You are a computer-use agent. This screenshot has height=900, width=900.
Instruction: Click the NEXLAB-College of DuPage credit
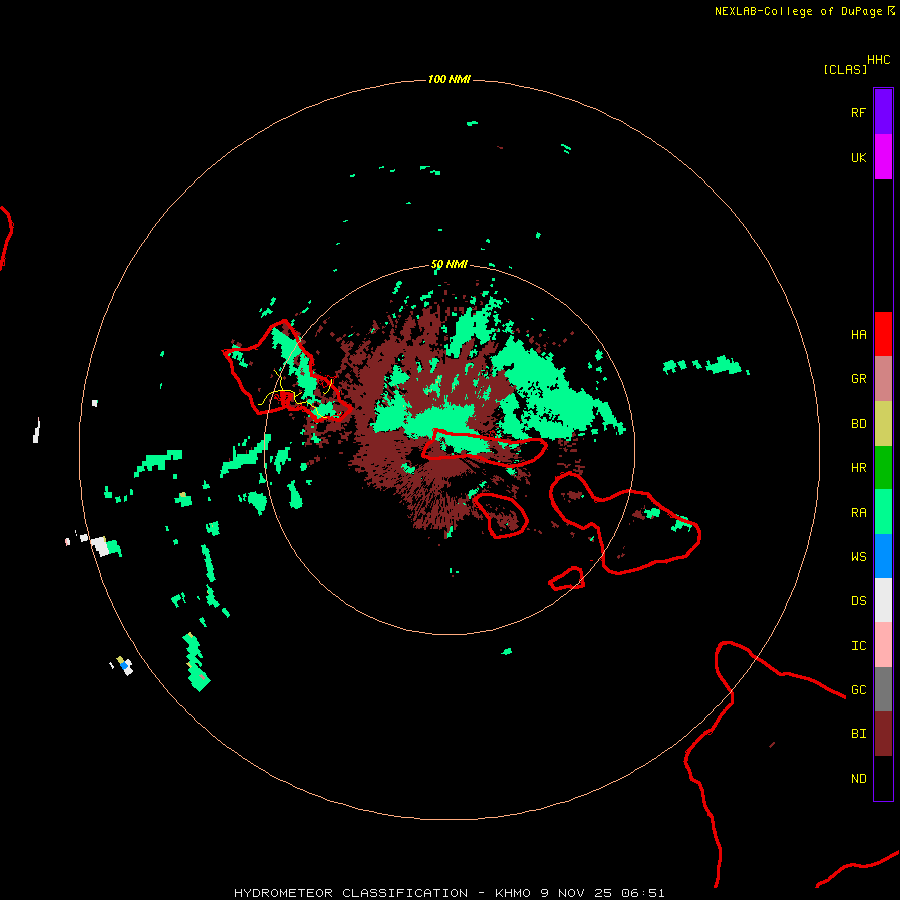(x=798, y=11)
